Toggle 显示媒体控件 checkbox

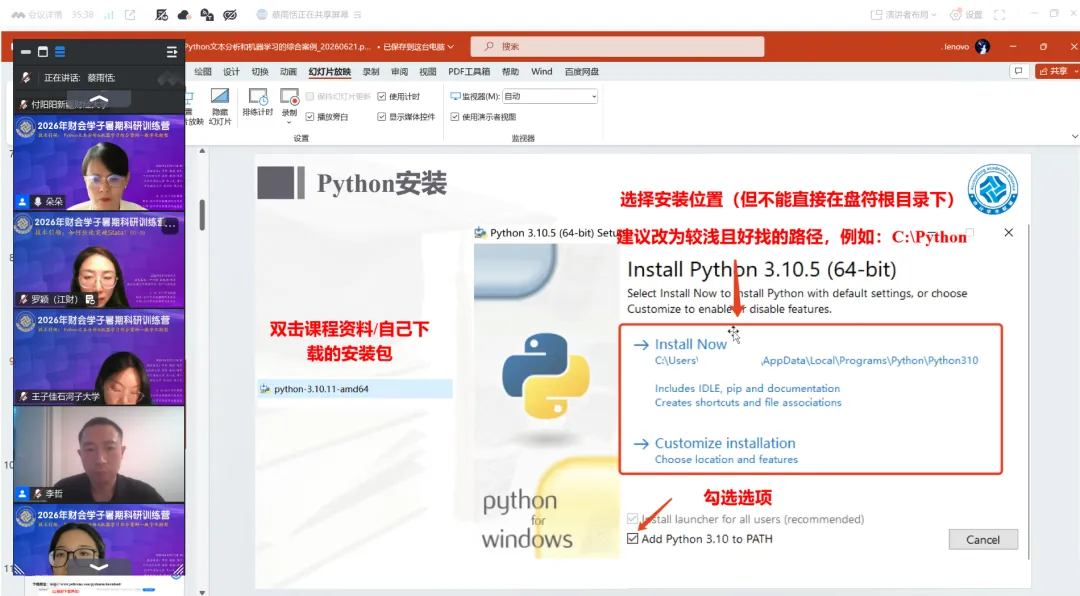[x=382, y=117]
